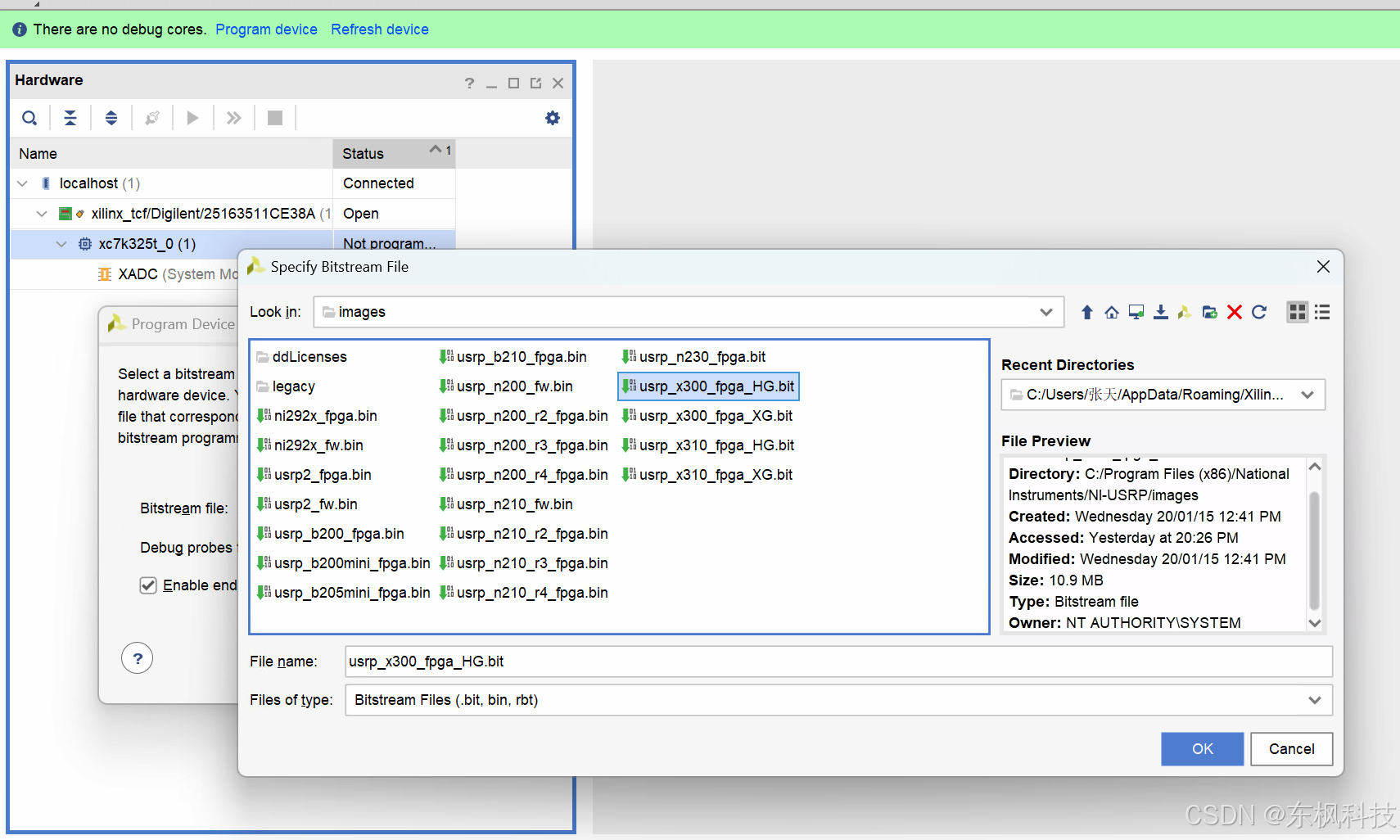Click Expand All icon in Hardware toolbar
This screenshot has height=840, width=1400.
point(111,118)
